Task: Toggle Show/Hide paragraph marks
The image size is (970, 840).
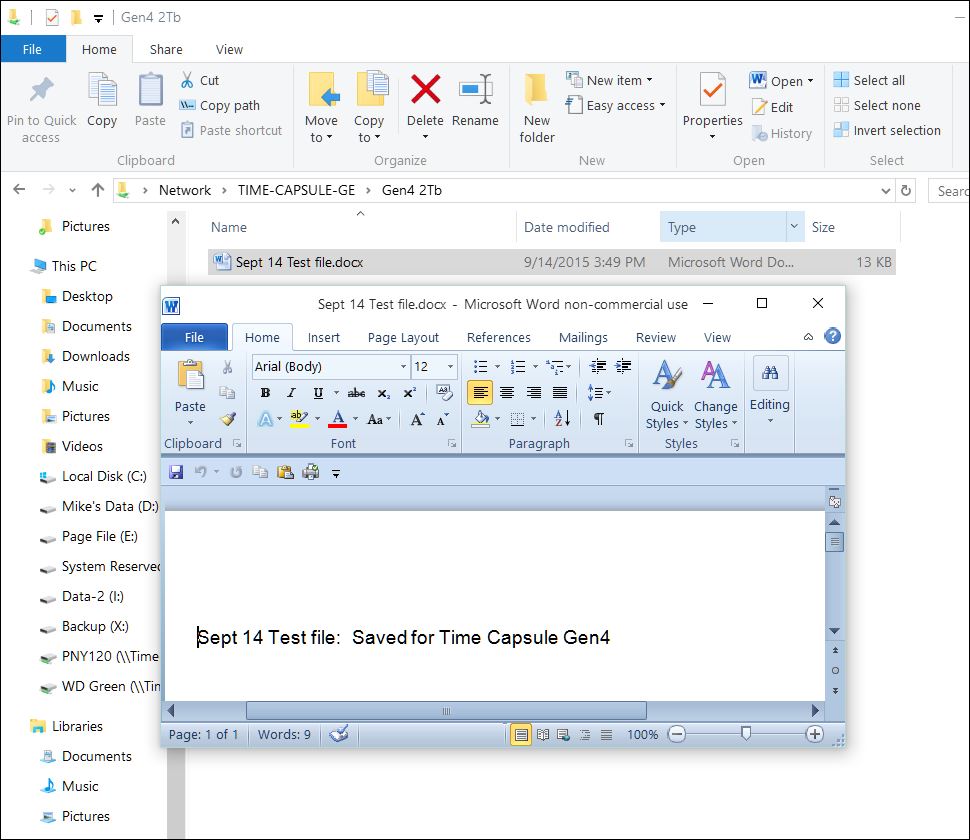Action: click(x=598, y=419)
